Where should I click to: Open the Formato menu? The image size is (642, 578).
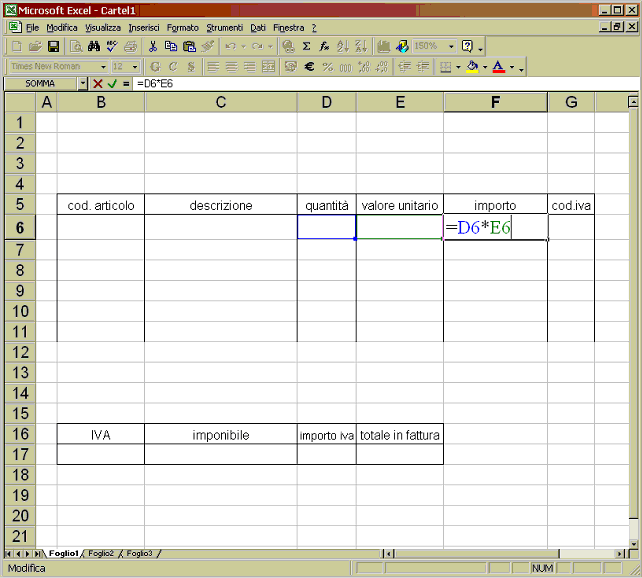(x=183, y=28)
